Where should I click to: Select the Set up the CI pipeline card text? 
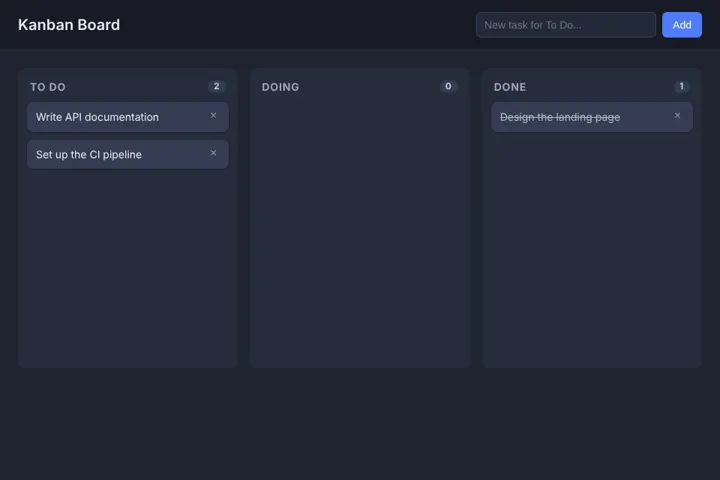coord(89,155)
